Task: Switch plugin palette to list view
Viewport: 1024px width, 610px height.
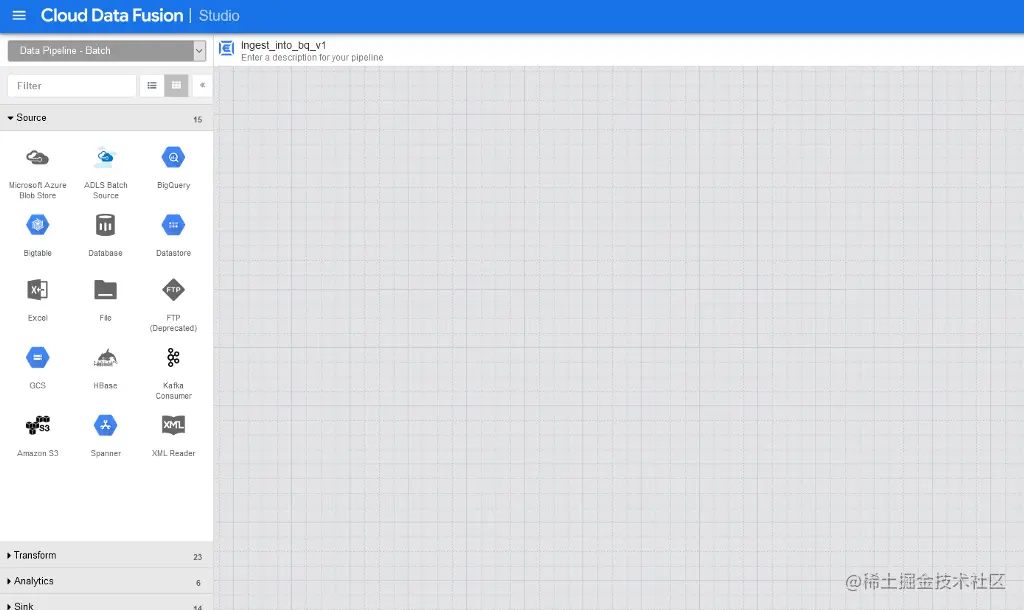Action: point(152,86)
